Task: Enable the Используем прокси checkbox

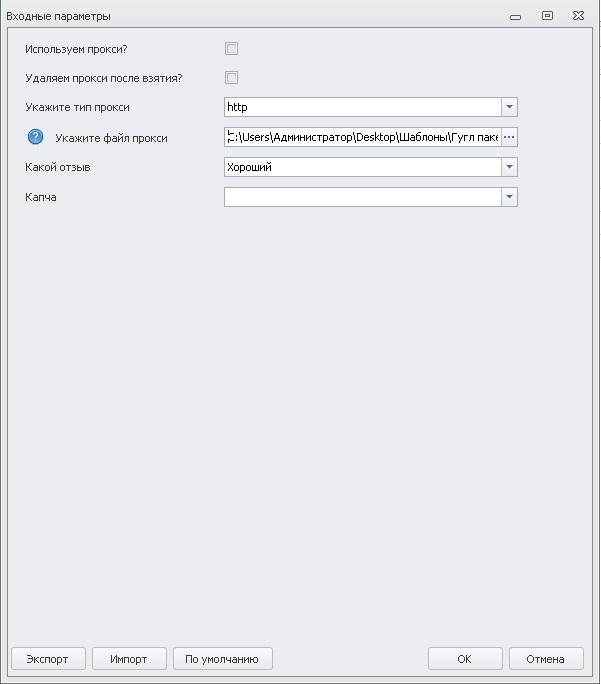Action: tap(232, 49)
